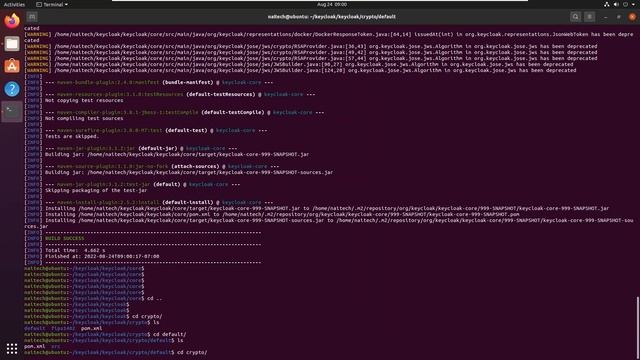Expand the Terminal app menu
Screen dimensions: 640x360
[52, 4]
